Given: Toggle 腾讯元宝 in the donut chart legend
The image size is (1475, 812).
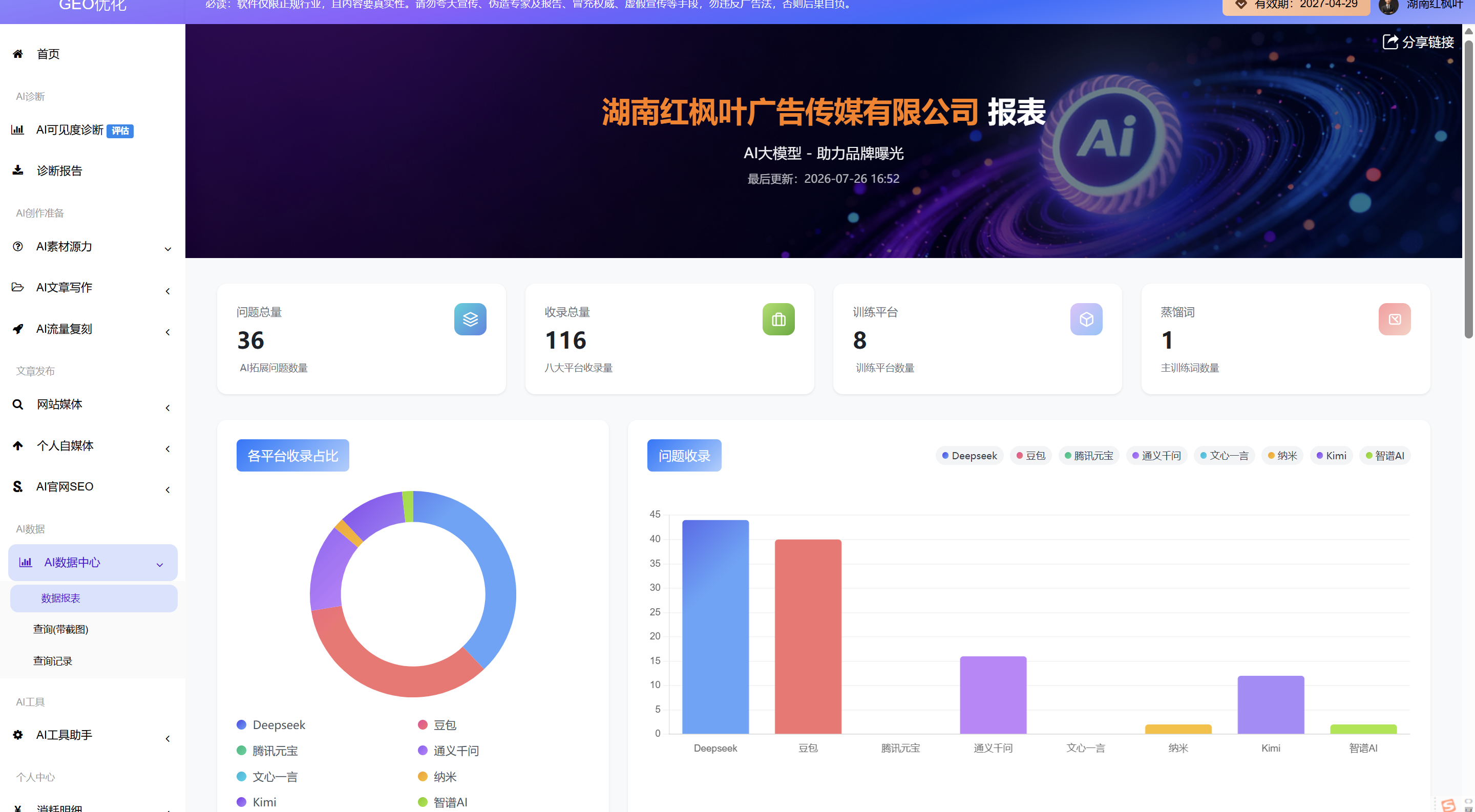Looking at the screenshot, I should 267,750.
